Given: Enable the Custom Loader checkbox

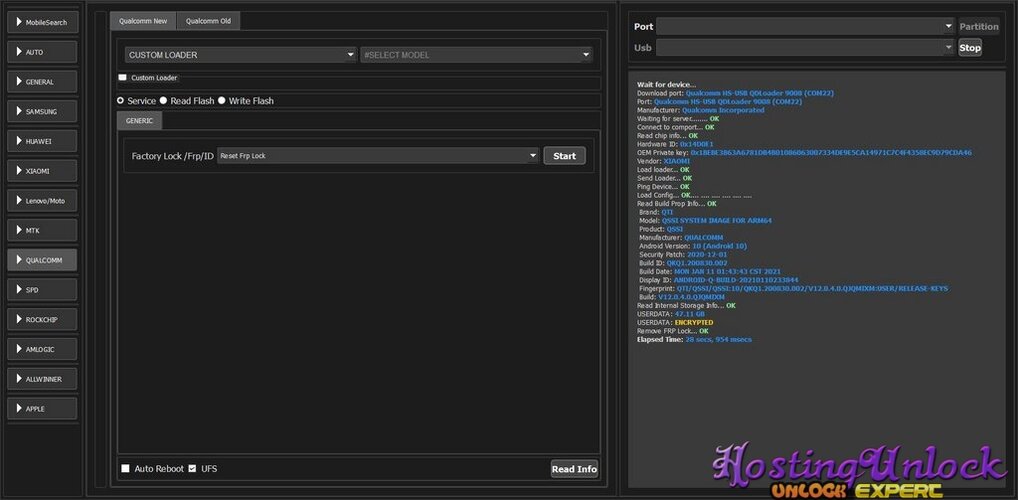Looking at the screenshot, I should pyautogui.click(x=123, y=77).
